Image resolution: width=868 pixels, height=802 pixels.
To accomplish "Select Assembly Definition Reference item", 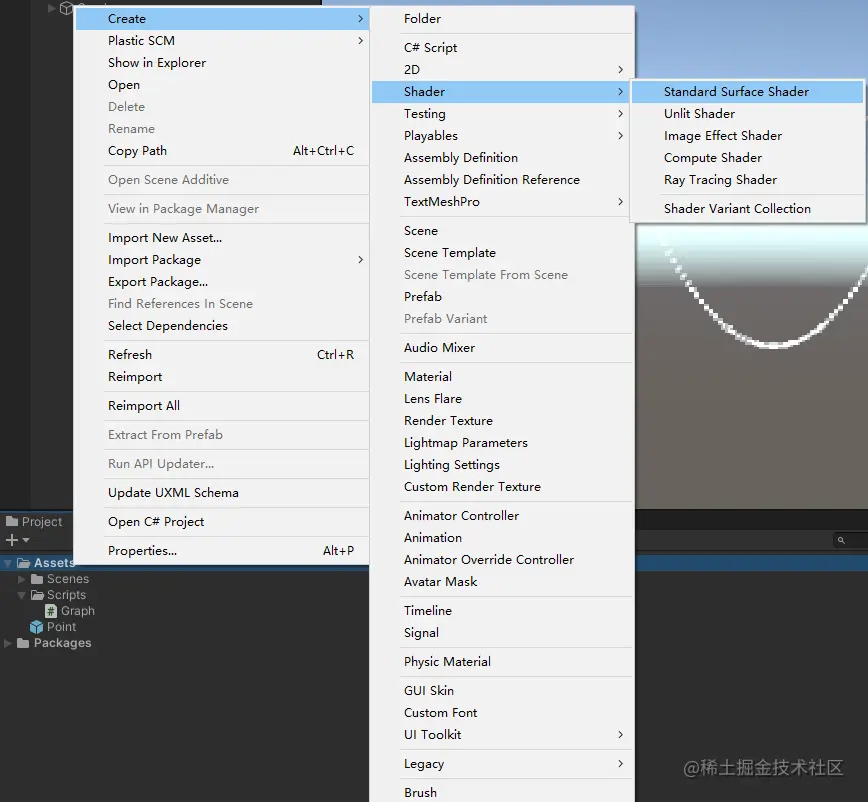I will (x=503, y=180).
